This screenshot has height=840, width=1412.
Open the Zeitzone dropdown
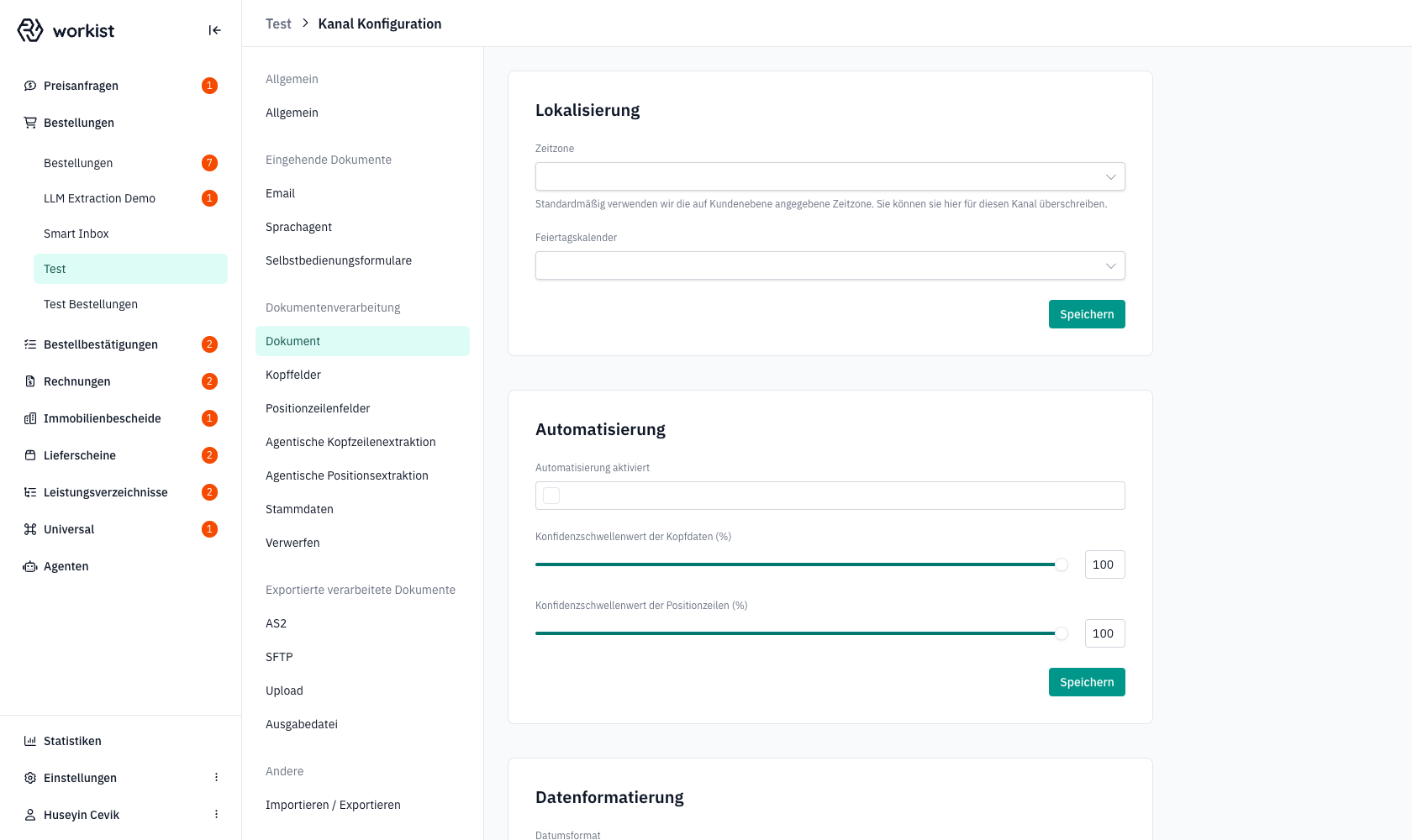830,176
